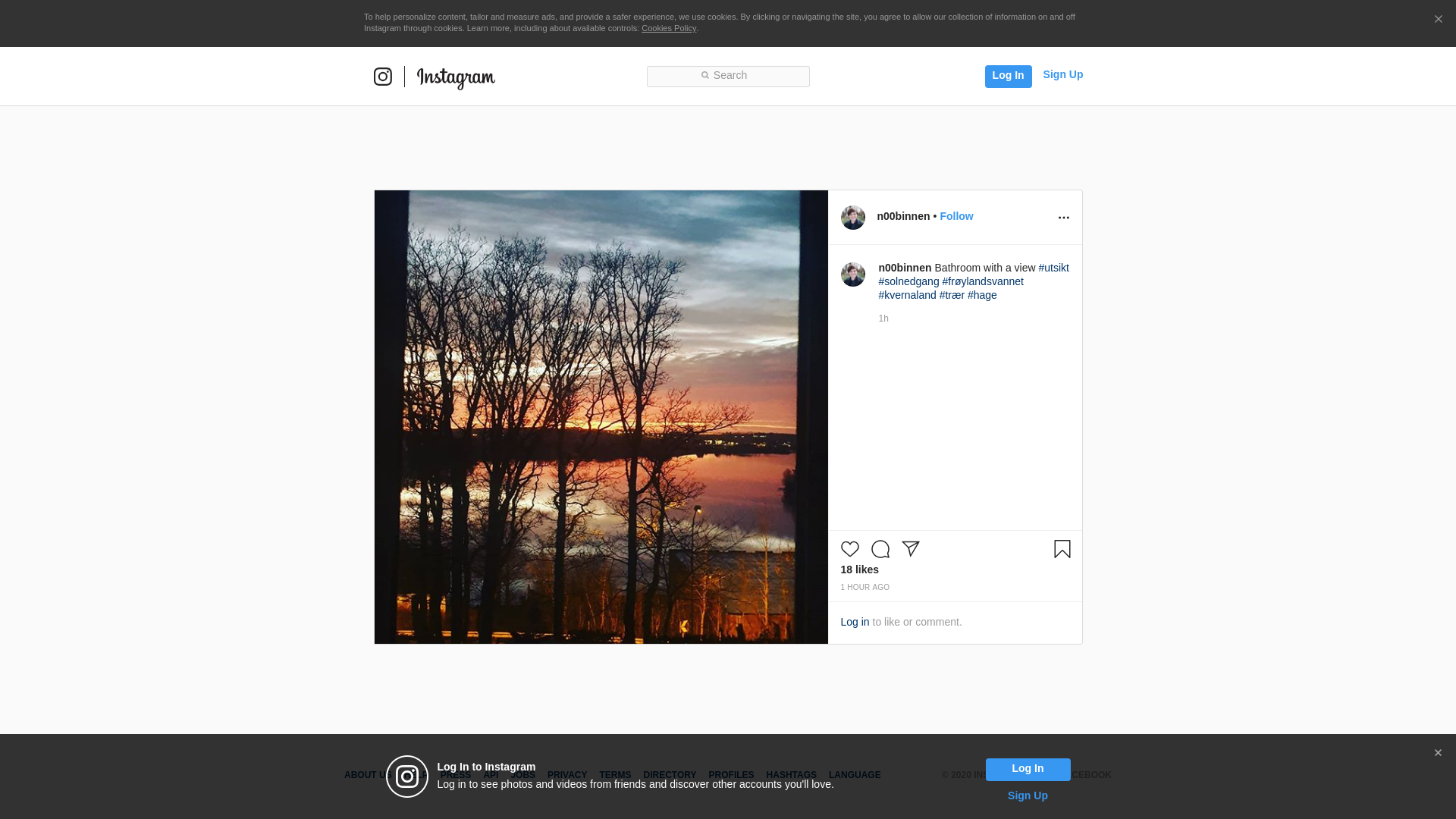This screenshot has width=1456, height=819.
Task: Click the Sign Up header link
Action: coord(1062,74)
